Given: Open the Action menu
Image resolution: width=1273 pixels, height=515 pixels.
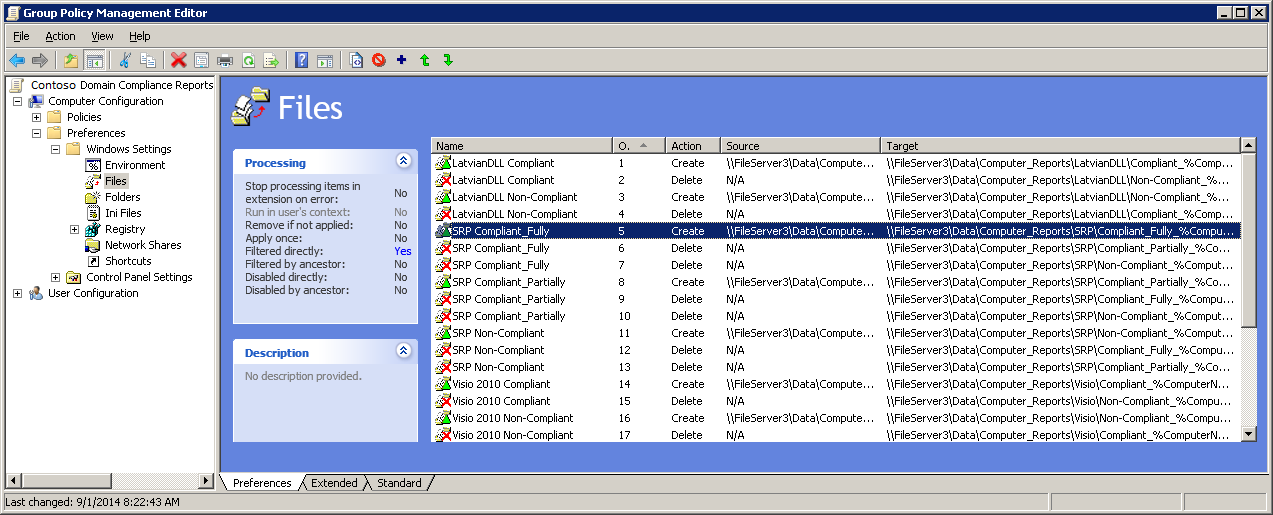Looking at the screenshot, I should pos(60,36).
